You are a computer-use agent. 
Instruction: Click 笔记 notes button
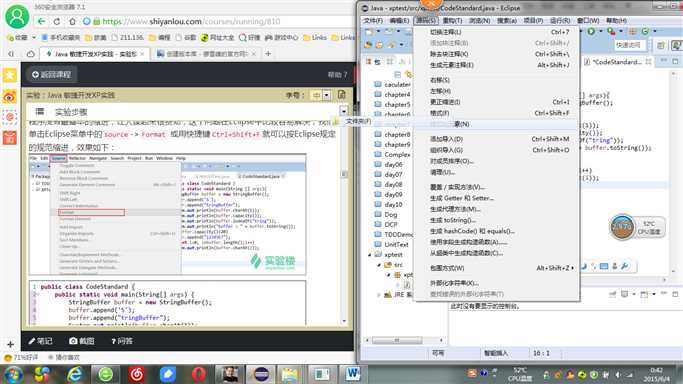pyautogui.click(x=41, y=341)
